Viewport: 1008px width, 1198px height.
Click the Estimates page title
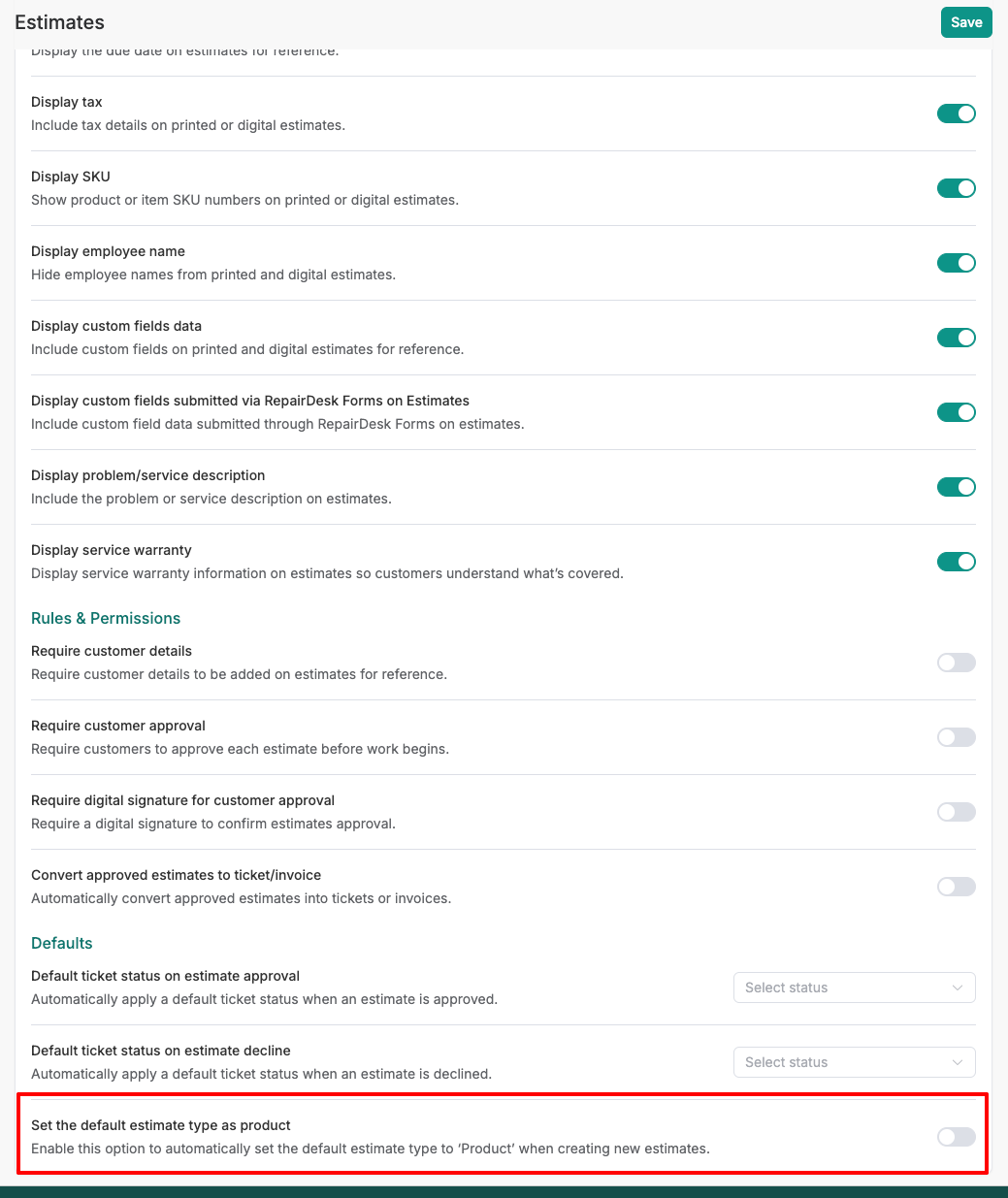[60, 22]
